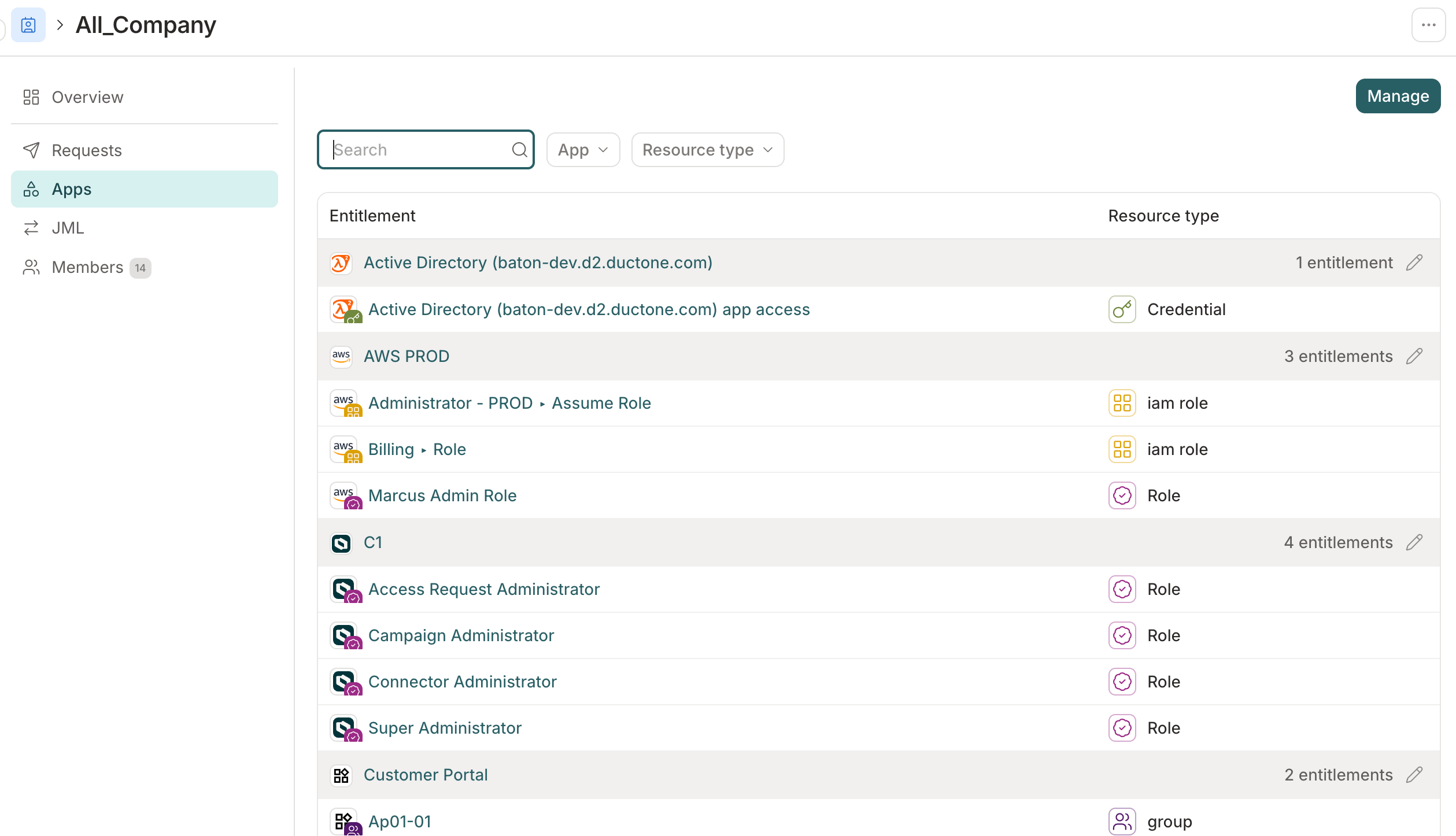Click the Customer Portal app header icon
The height and width of the screenshot is (836, 1456).
pos(341,775)
